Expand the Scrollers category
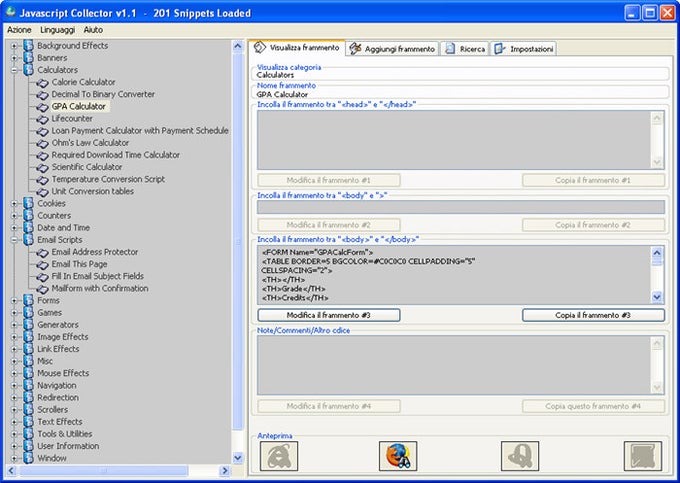Screen dimensions: 680x483 tap(14, 410)
